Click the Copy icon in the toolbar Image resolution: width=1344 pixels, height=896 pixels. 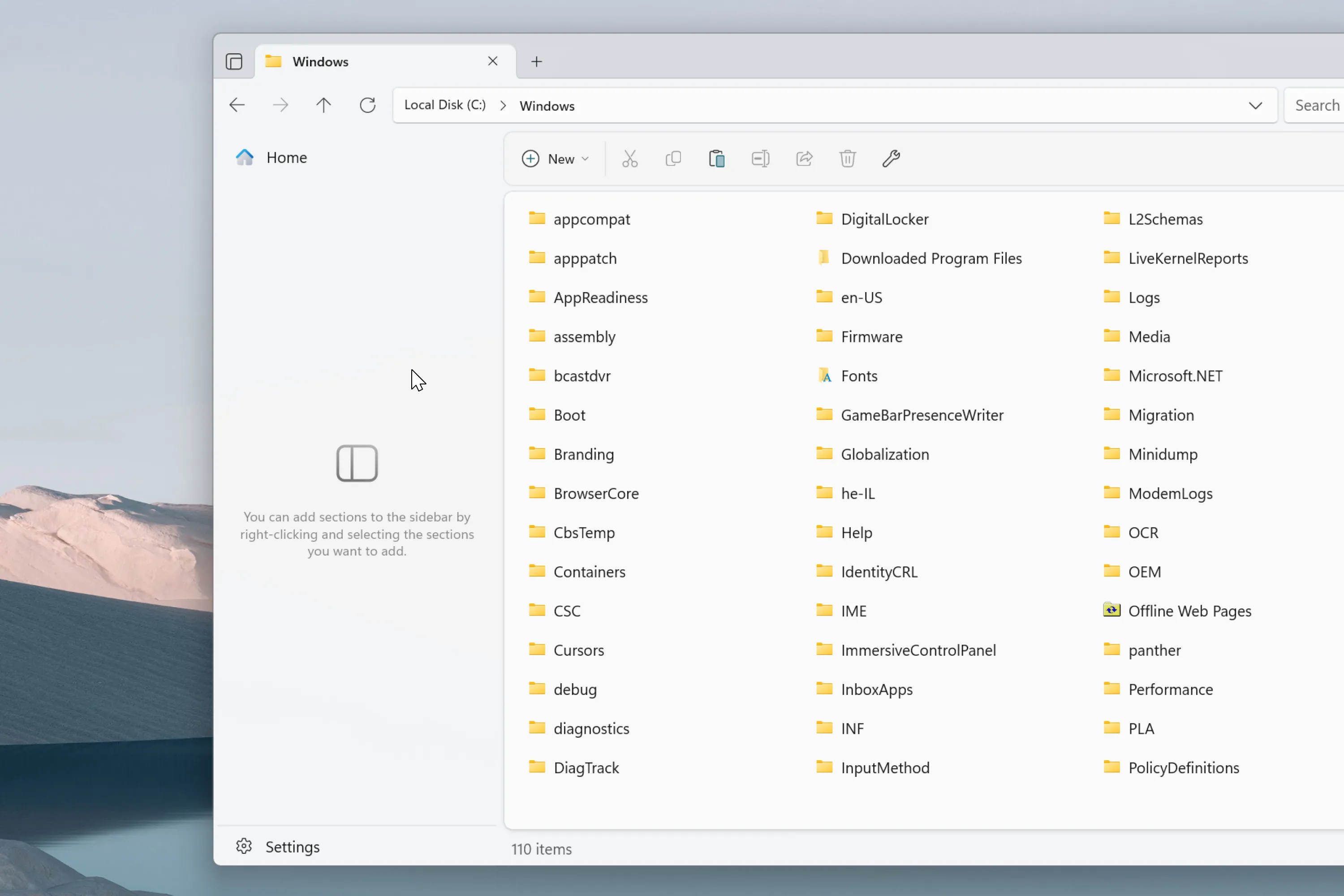point(673,158)
